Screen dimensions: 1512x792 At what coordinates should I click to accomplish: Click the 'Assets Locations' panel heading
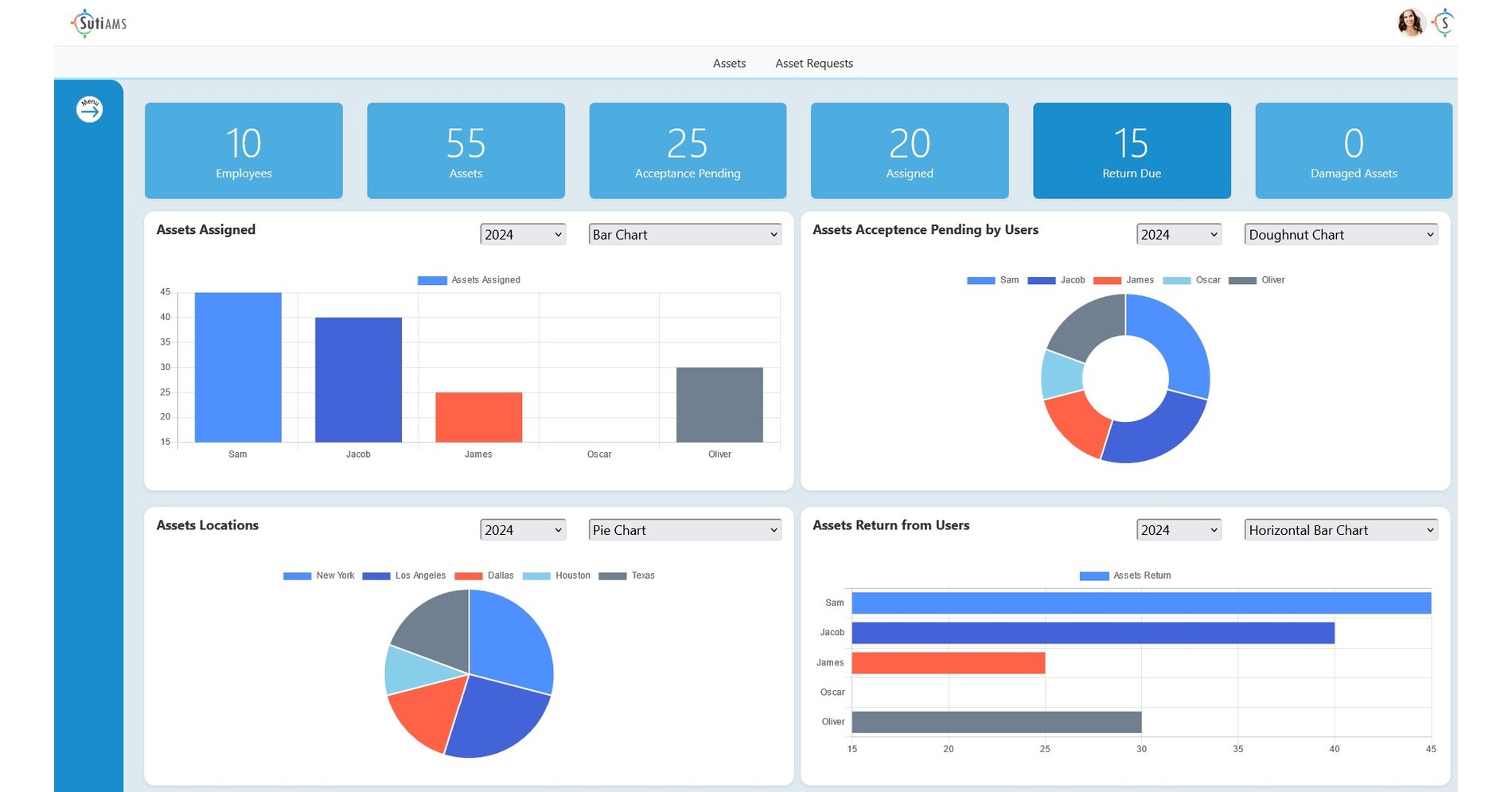(x=207, y=525)
